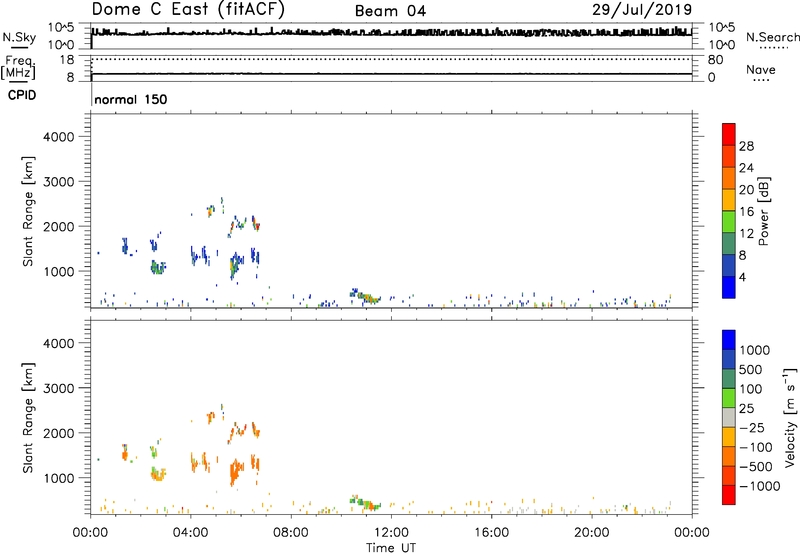The height and width of the screenshot is (554, 800).
Task: Click the blue bottom of the power color bar
Action: [x=729, y=287]
